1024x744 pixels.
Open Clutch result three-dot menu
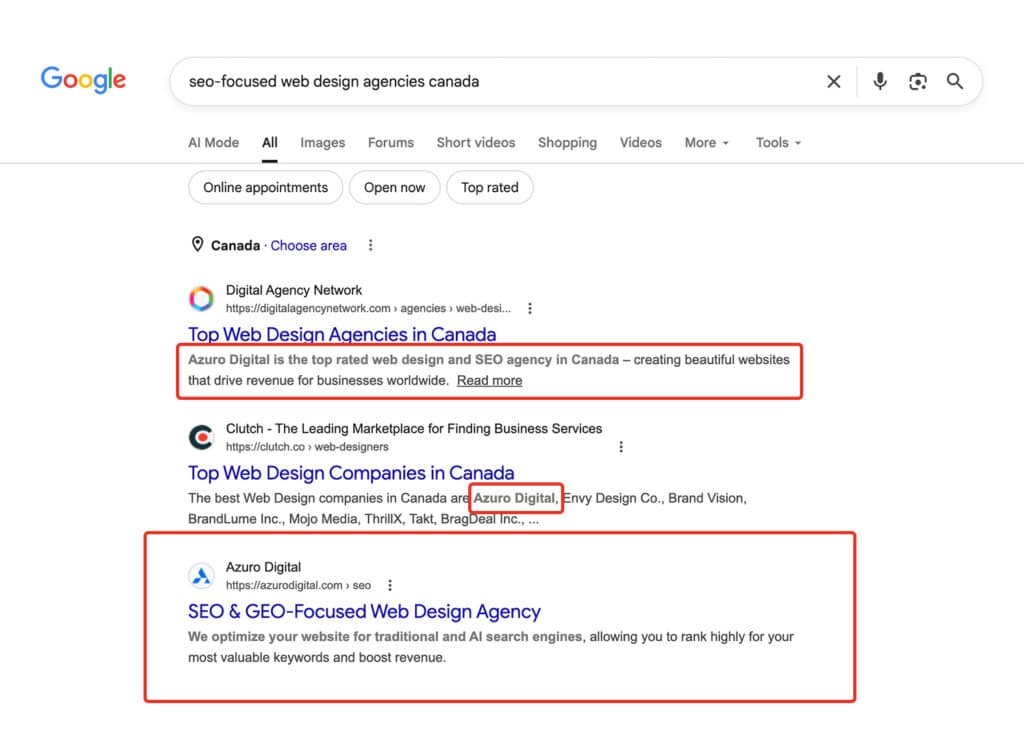[620, 447]
